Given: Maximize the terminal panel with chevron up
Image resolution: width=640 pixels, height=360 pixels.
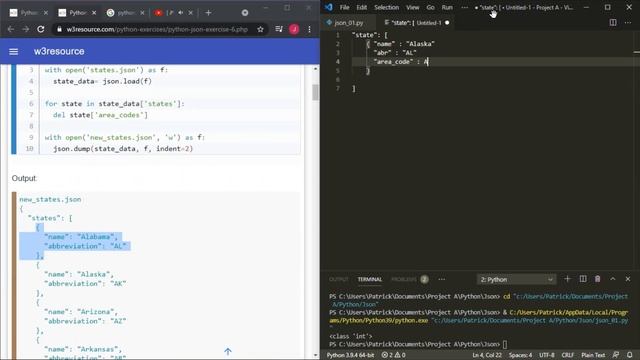Looking at the screenshot, I should pyautogui.click(x=613, y=279).
